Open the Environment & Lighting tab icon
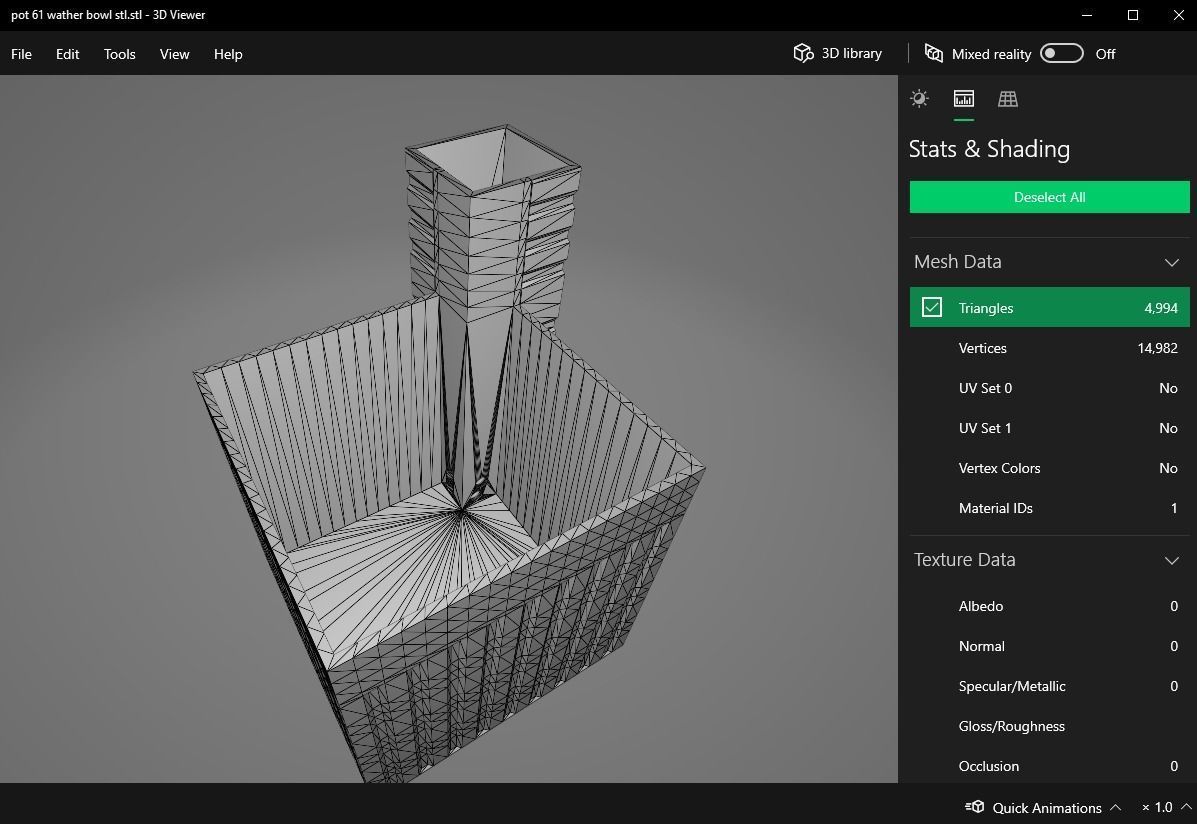This screenshot has height=824, width=1197. (919, 99)
